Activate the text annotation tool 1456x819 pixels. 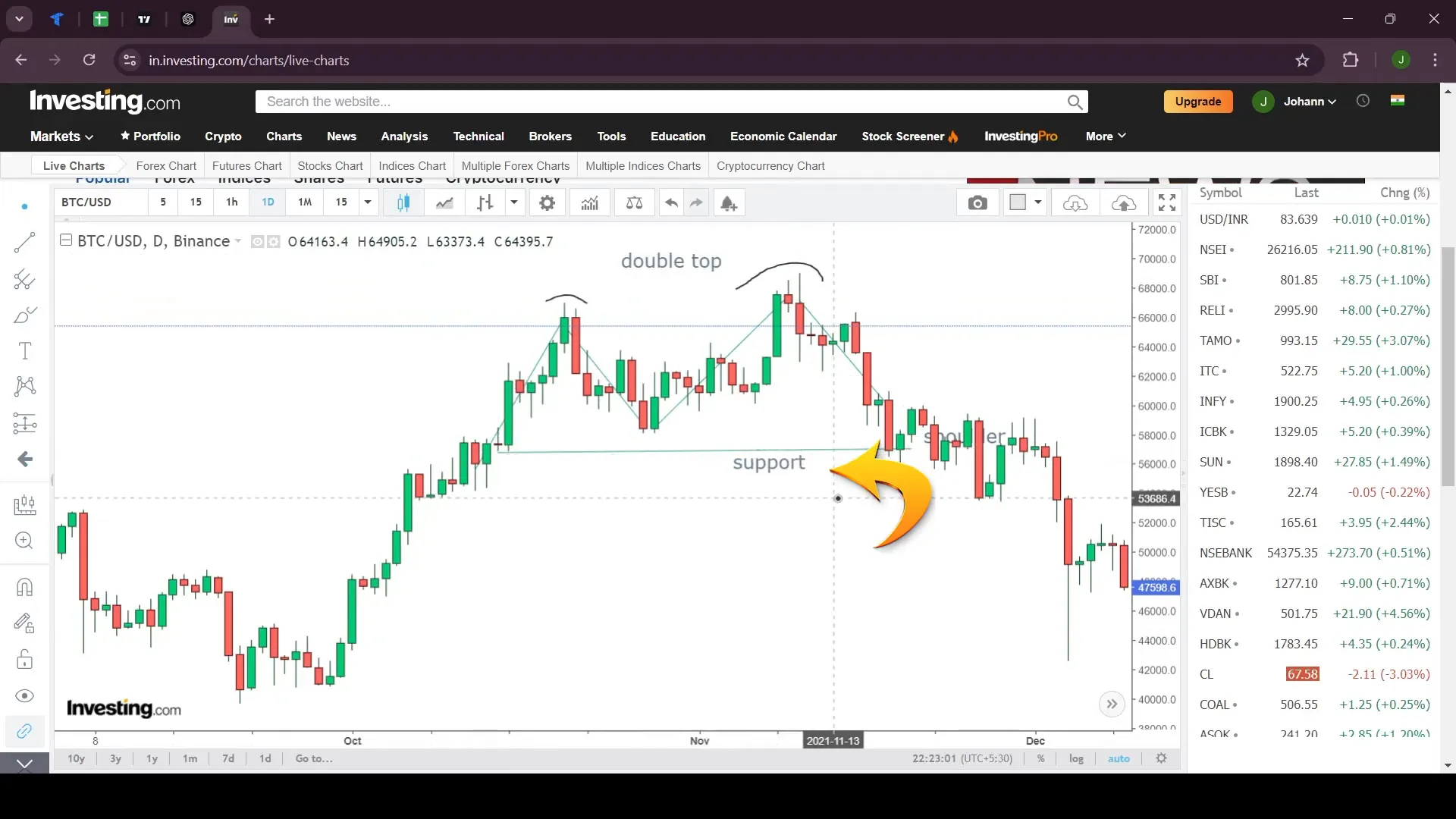pos(24,350)
